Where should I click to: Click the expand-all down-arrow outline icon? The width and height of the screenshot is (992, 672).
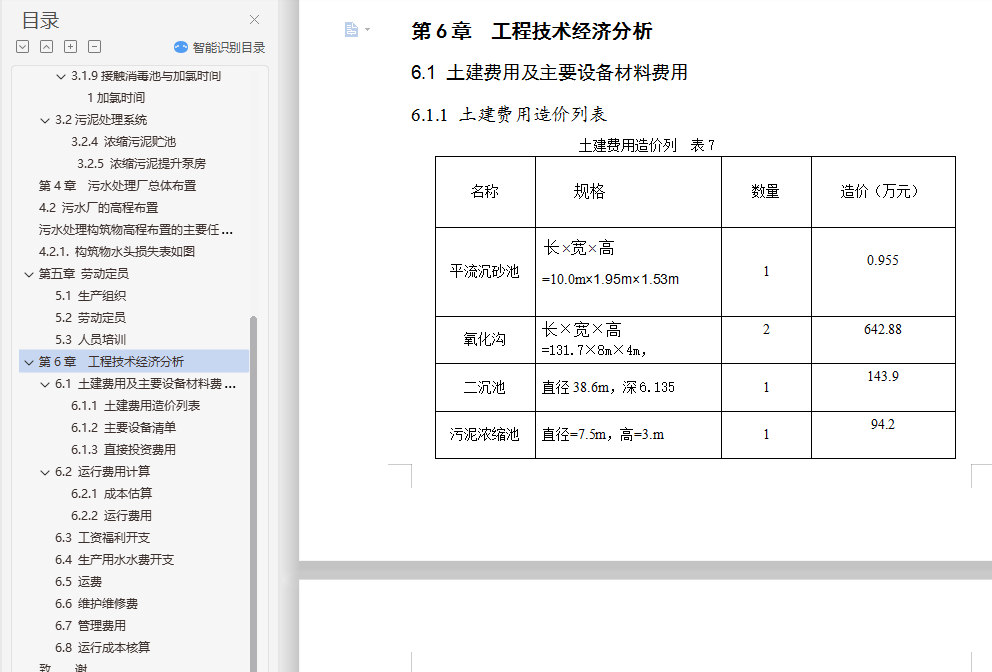pyautogui.click(x=23, y=47)
